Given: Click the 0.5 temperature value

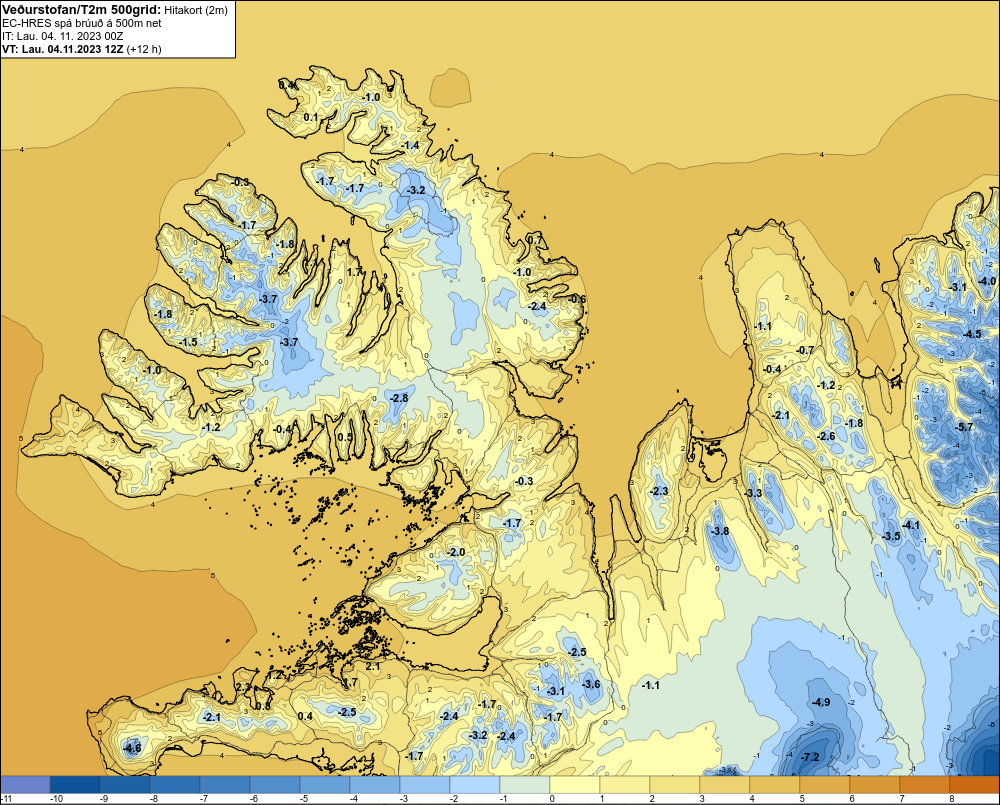Looking at the screenshot, I should click(x=344, y=437).
